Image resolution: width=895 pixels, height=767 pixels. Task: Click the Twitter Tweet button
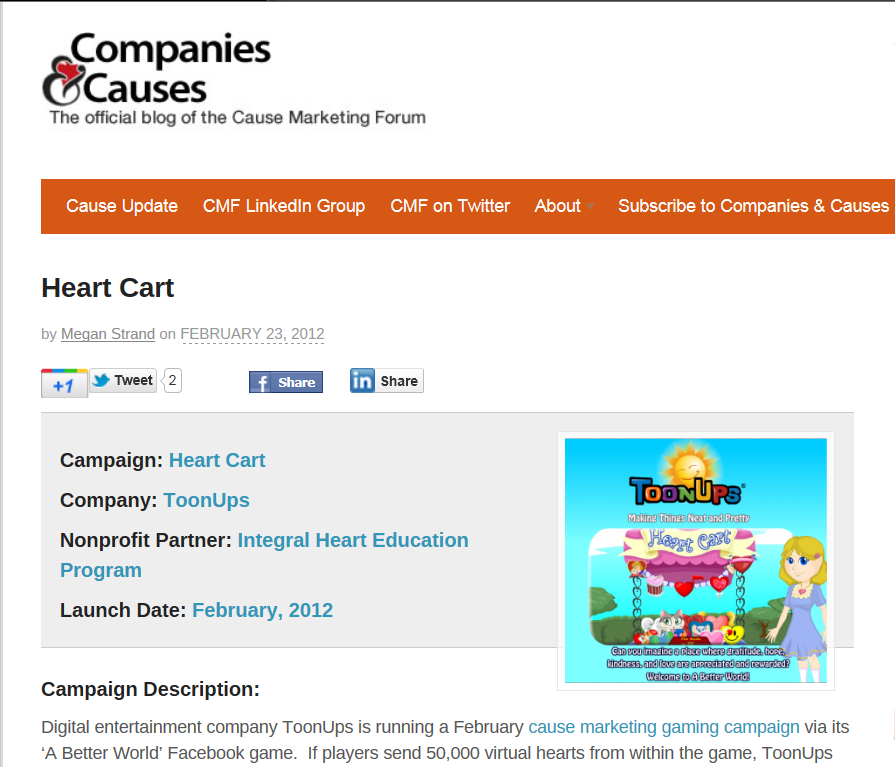123,381
